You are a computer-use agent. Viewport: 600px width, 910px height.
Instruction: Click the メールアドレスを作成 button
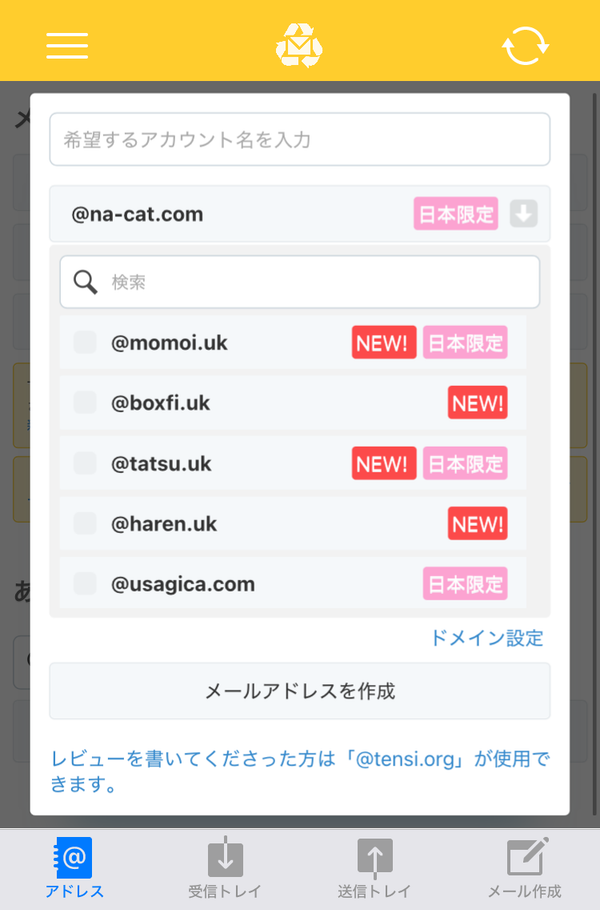299,691
